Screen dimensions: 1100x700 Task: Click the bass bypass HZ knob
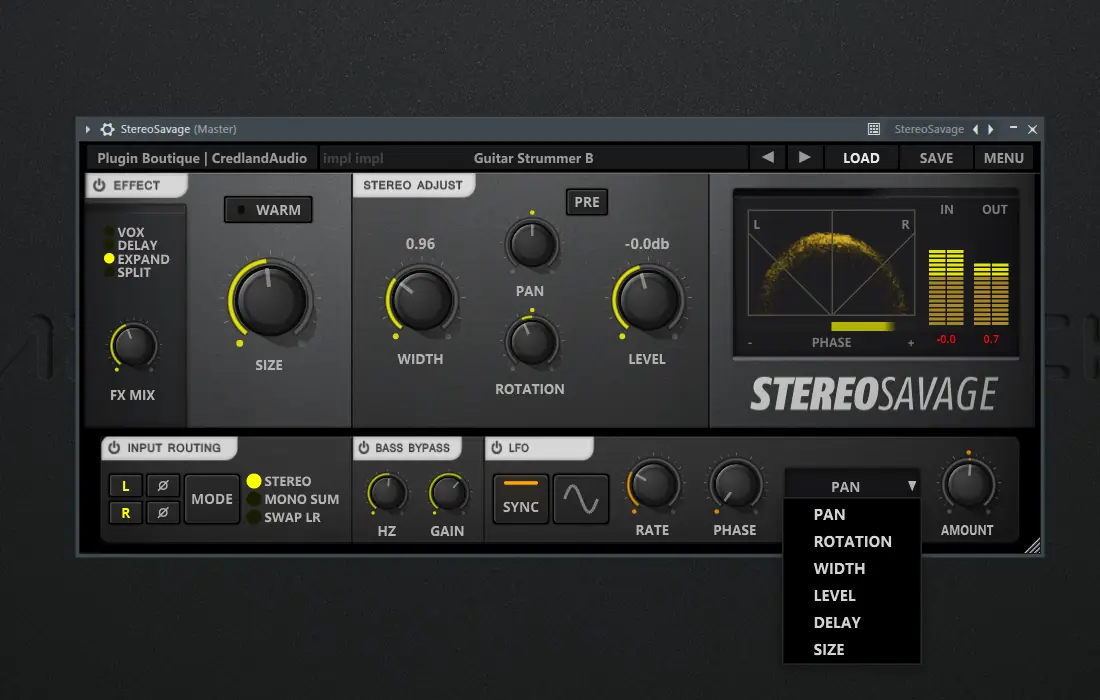click(387, 492)
